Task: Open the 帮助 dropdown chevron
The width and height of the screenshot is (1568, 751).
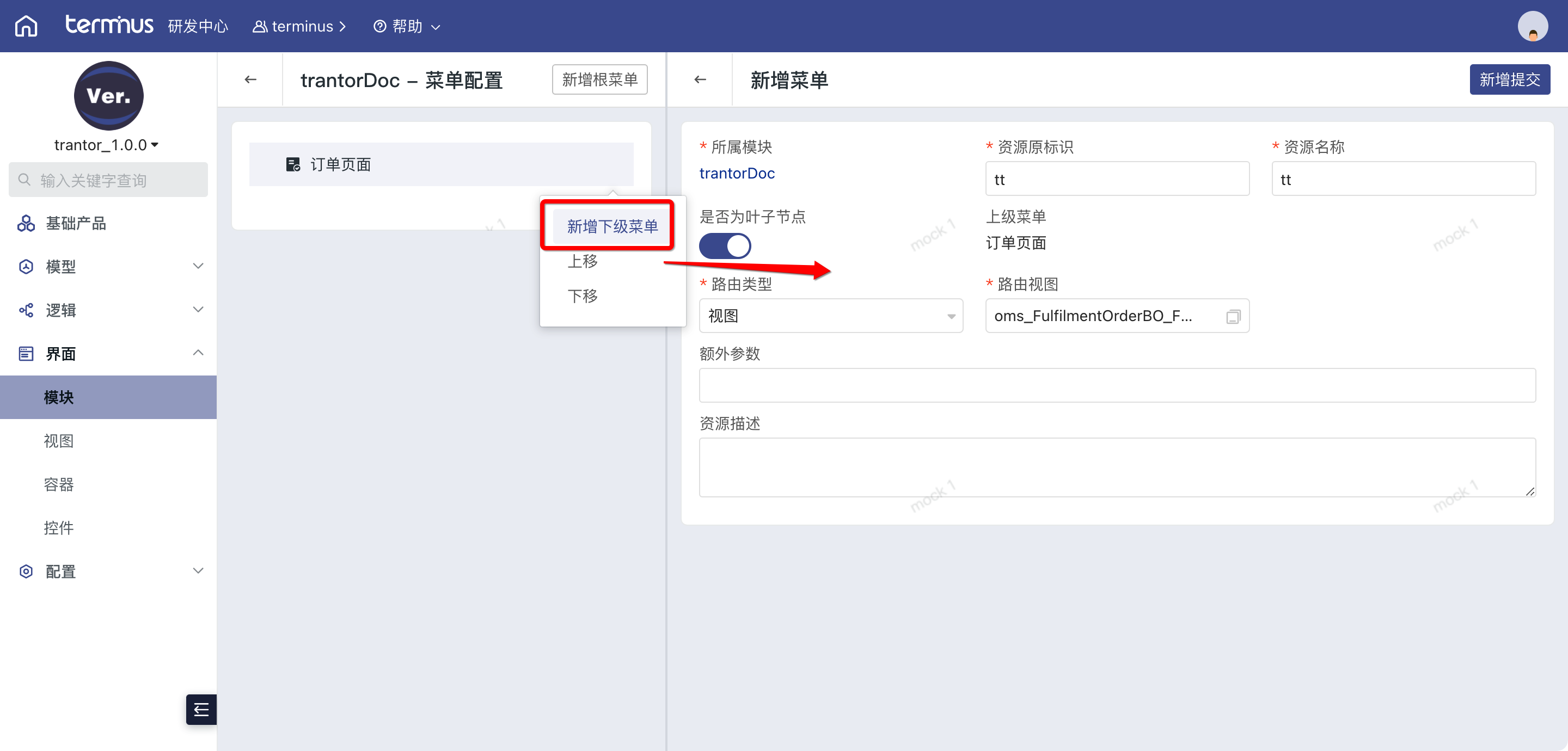Action: pyautogui.click(x=436, y=27)
